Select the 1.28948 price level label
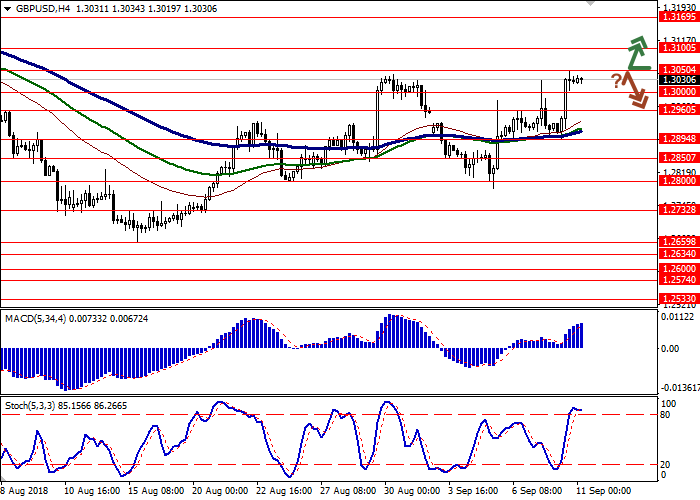This screenshot has width=700, height=500. click(x=679, y=139)
